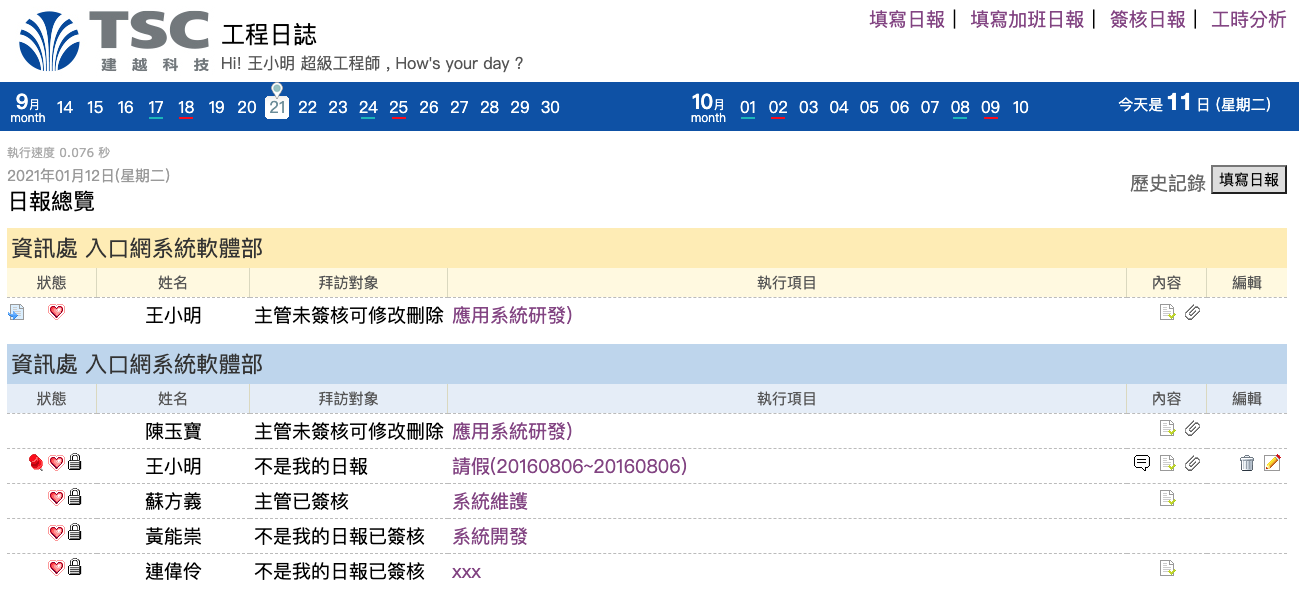The image size is (1299, 591).
Task: Open the 簽核日報 menu link
Action: 1147,19
